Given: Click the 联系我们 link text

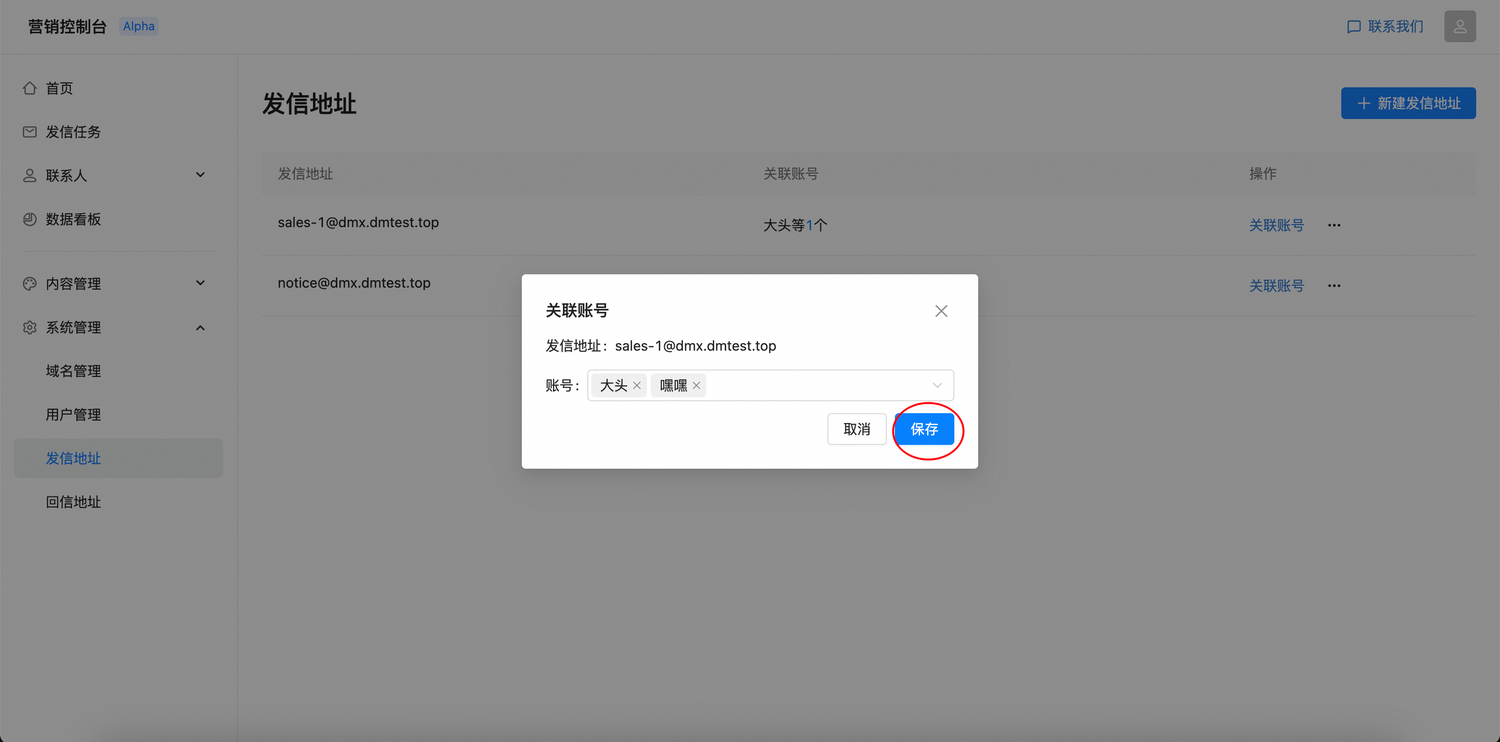Looking at the screenshot, I should coord(1396,27).
